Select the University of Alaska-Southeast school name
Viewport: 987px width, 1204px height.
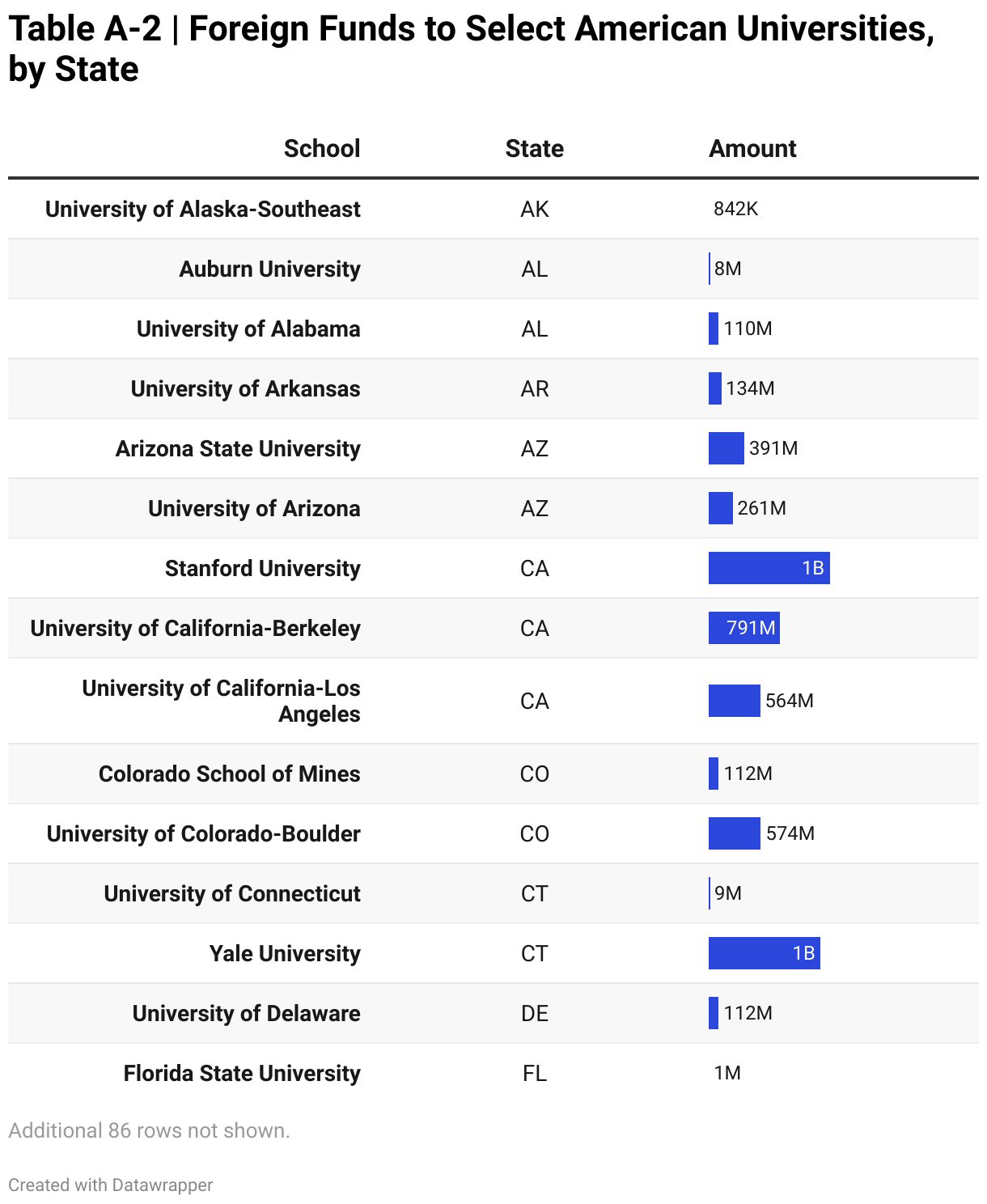(x=202, y=210)
